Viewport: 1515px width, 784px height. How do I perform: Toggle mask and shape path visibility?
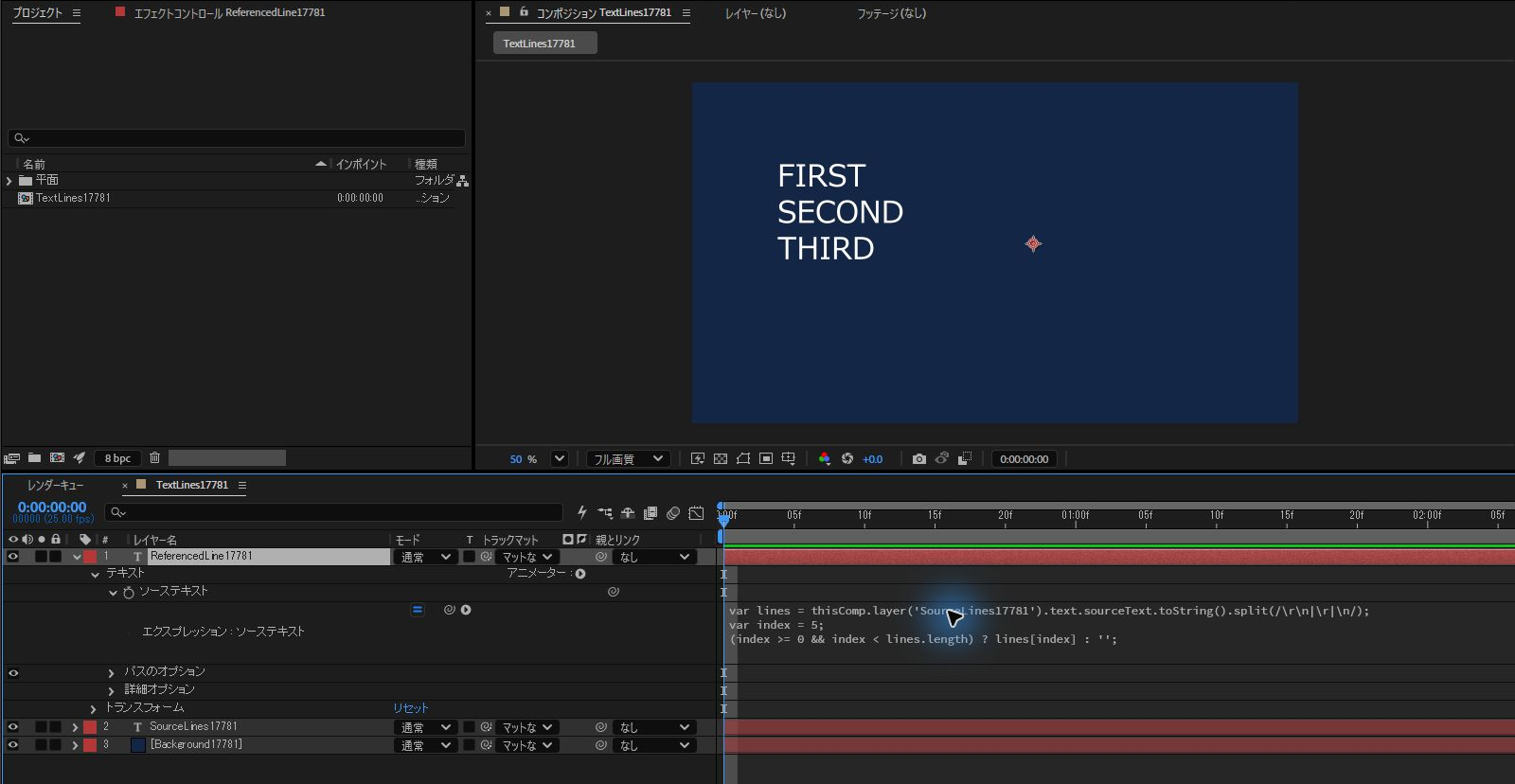click(x=743, y=459)
